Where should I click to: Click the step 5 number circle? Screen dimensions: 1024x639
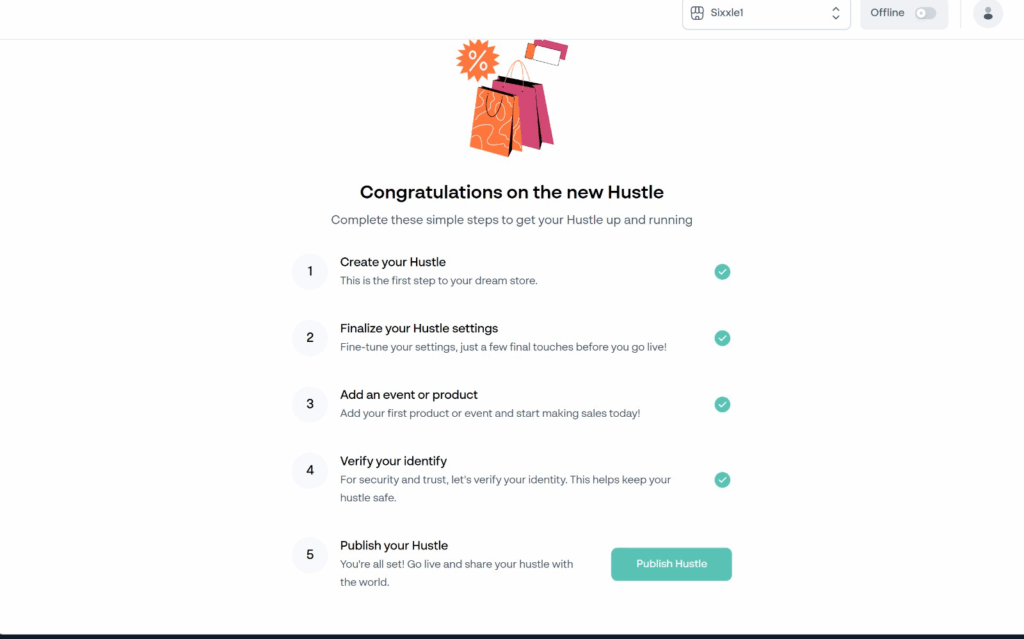[310, 555]
